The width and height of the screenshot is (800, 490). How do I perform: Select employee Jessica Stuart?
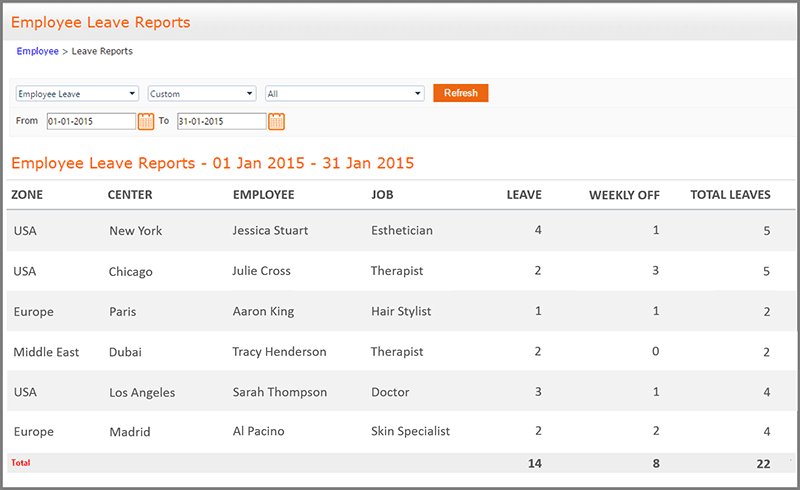[270, 230]
